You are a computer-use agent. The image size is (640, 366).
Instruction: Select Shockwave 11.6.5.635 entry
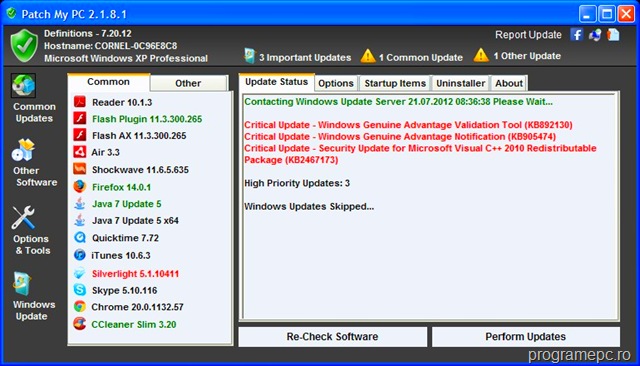(140, 170)
